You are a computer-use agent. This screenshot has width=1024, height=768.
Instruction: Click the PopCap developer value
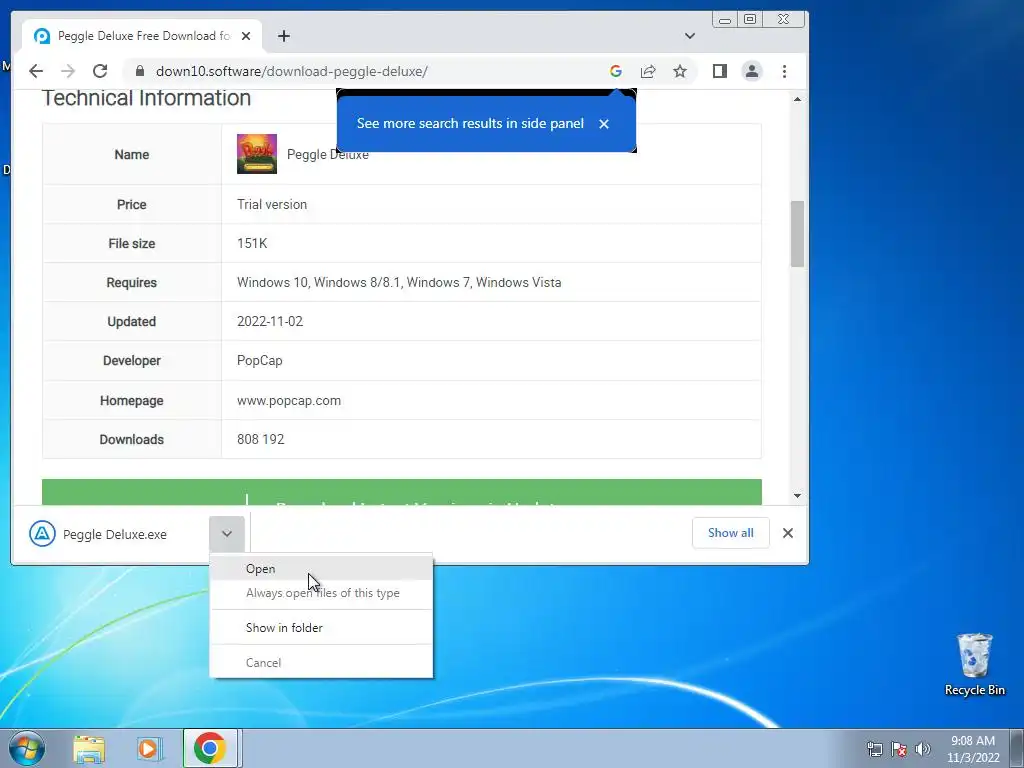259,360
